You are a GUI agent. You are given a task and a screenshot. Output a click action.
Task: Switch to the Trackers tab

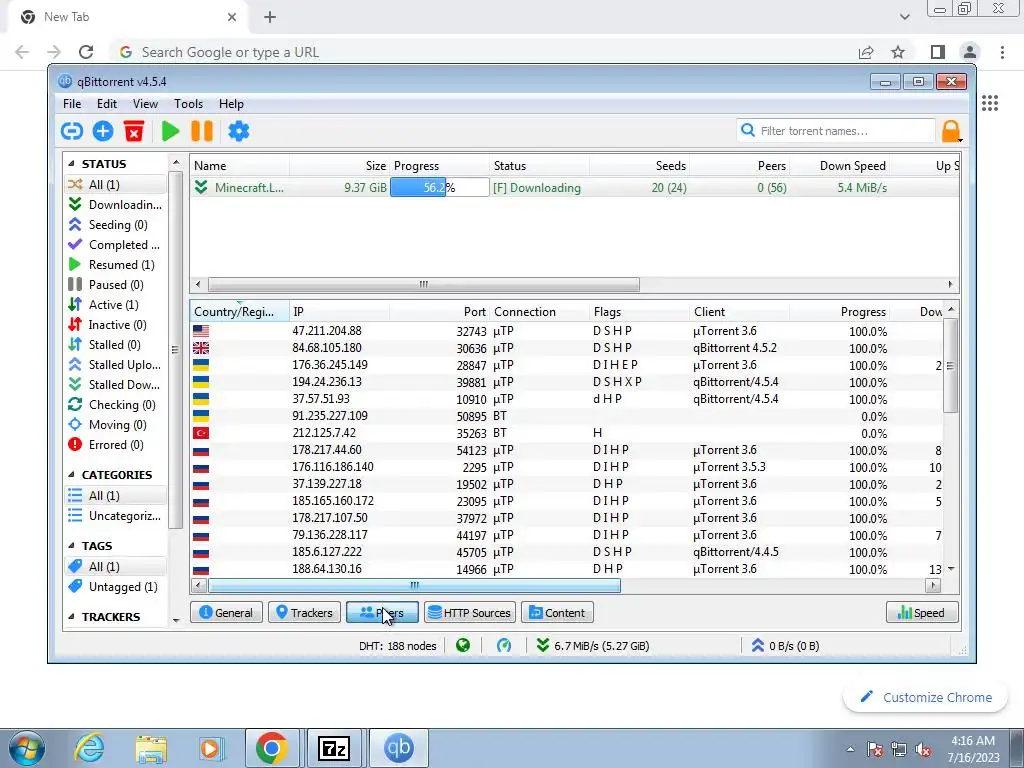[x=304, y=613]
